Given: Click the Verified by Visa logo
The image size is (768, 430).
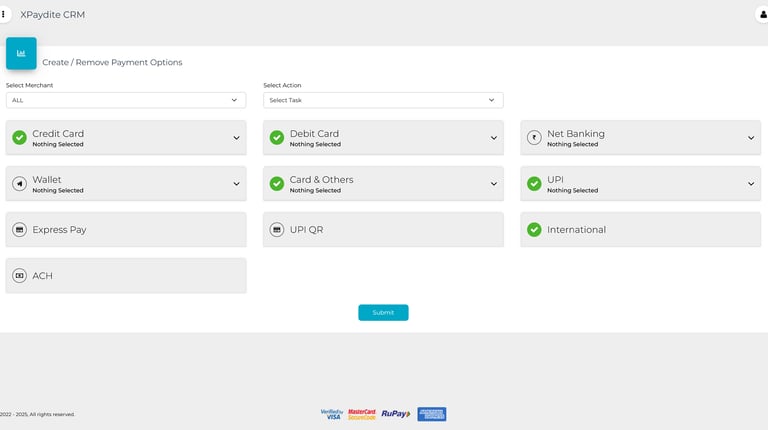Looking at the screenshot, I should (332, 414).
